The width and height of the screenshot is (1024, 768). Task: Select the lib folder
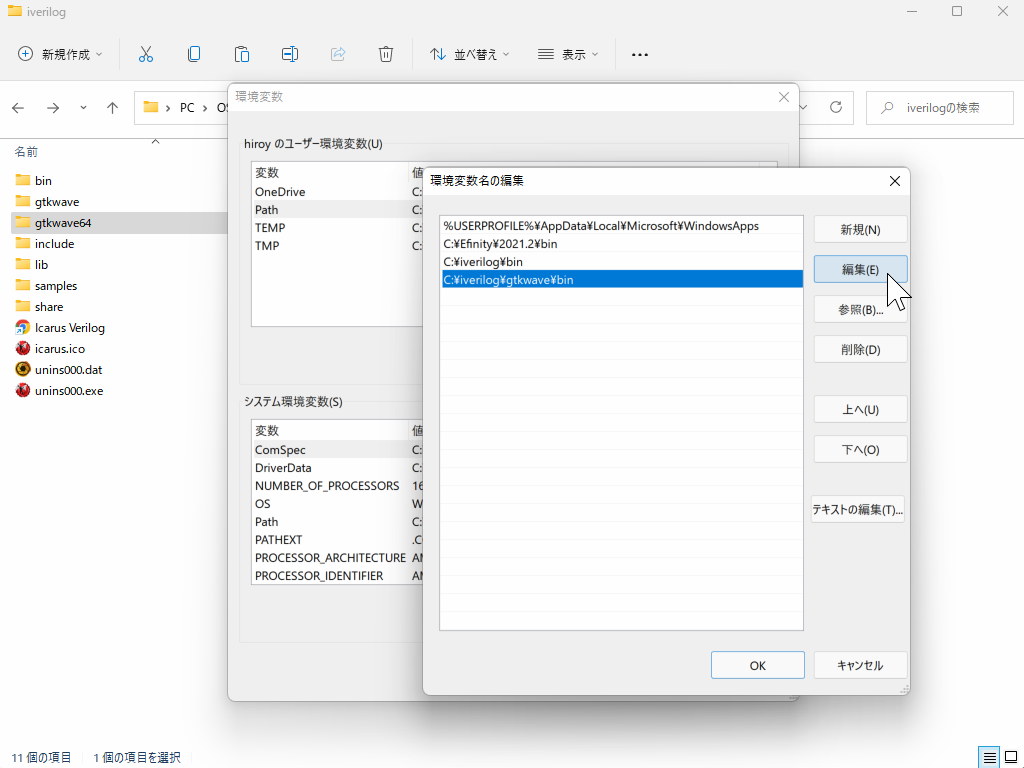[41, 264]
